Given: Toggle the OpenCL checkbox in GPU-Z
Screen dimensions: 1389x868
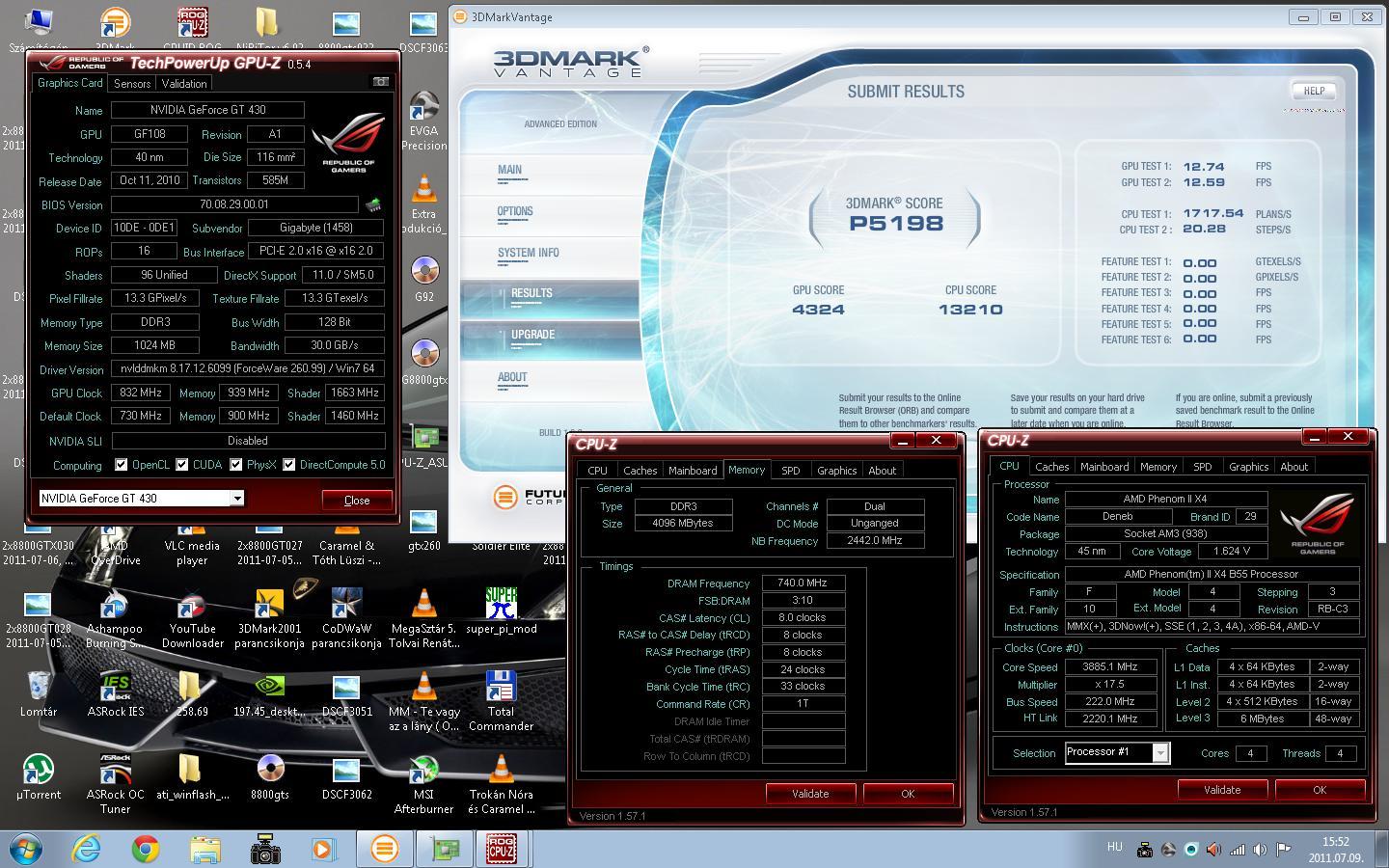Looking at the screenshot, I should click(121, 465).
